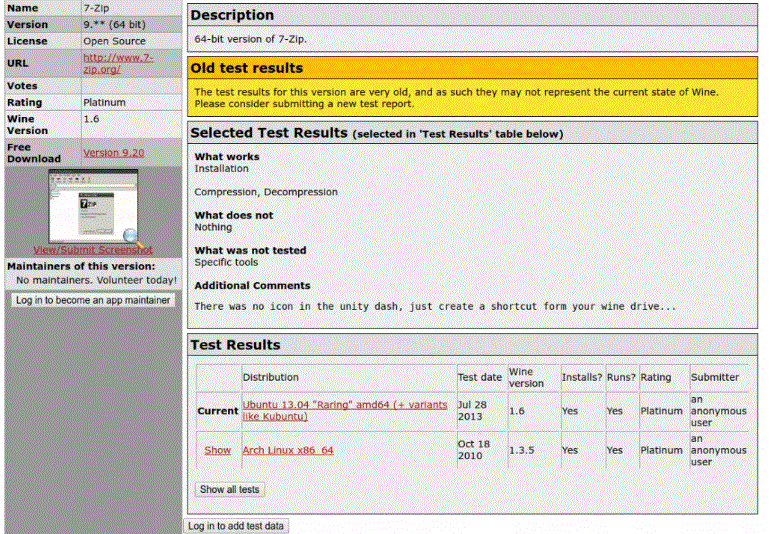Click the What does not label
Screen dimensions: 772x534
click(x=233, y=215)
